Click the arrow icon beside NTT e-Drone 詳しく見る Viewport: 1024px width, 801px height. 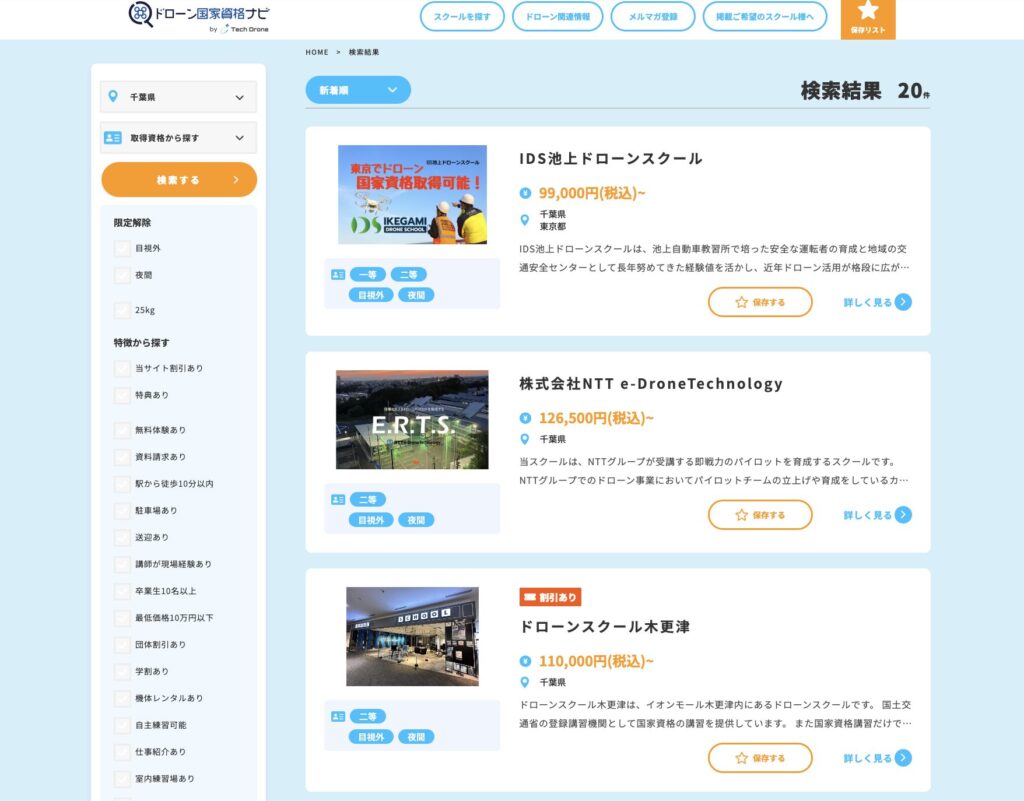coord(903,515)
